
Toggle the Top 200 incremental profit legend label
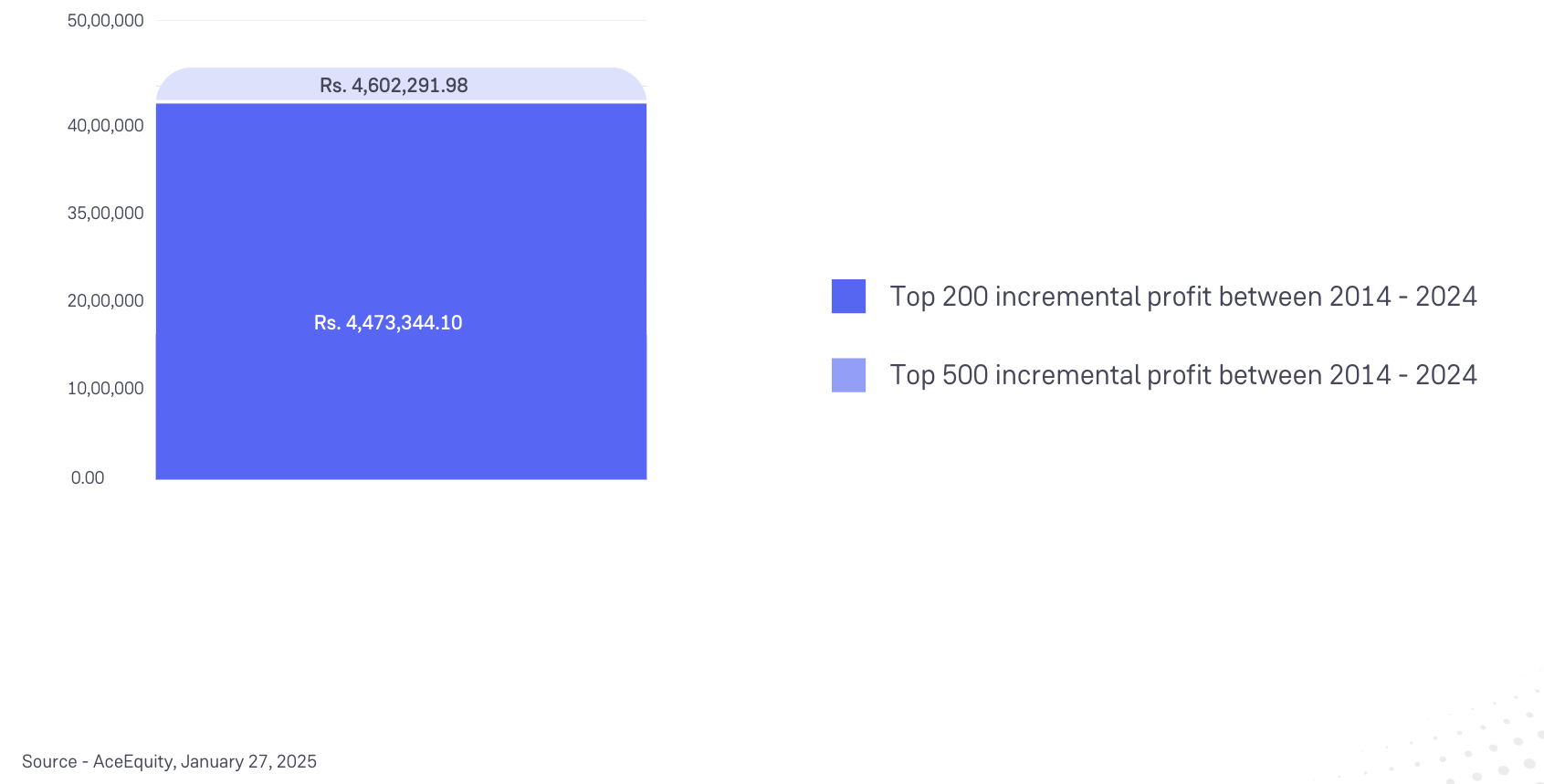click(1182, 297)
